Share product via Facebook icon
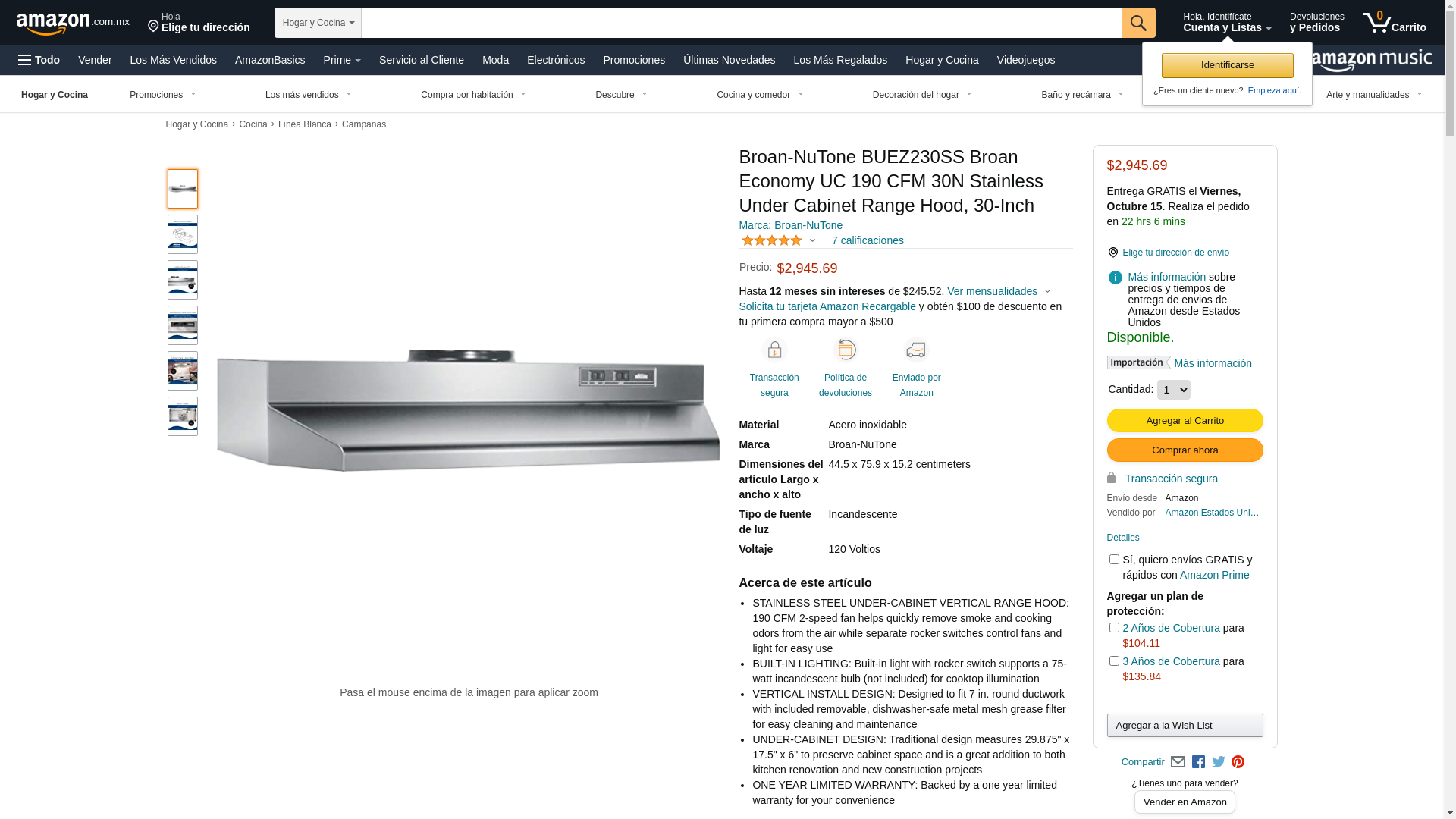The height and width of the screenshot is (819, 1456). pos(1198,762)
